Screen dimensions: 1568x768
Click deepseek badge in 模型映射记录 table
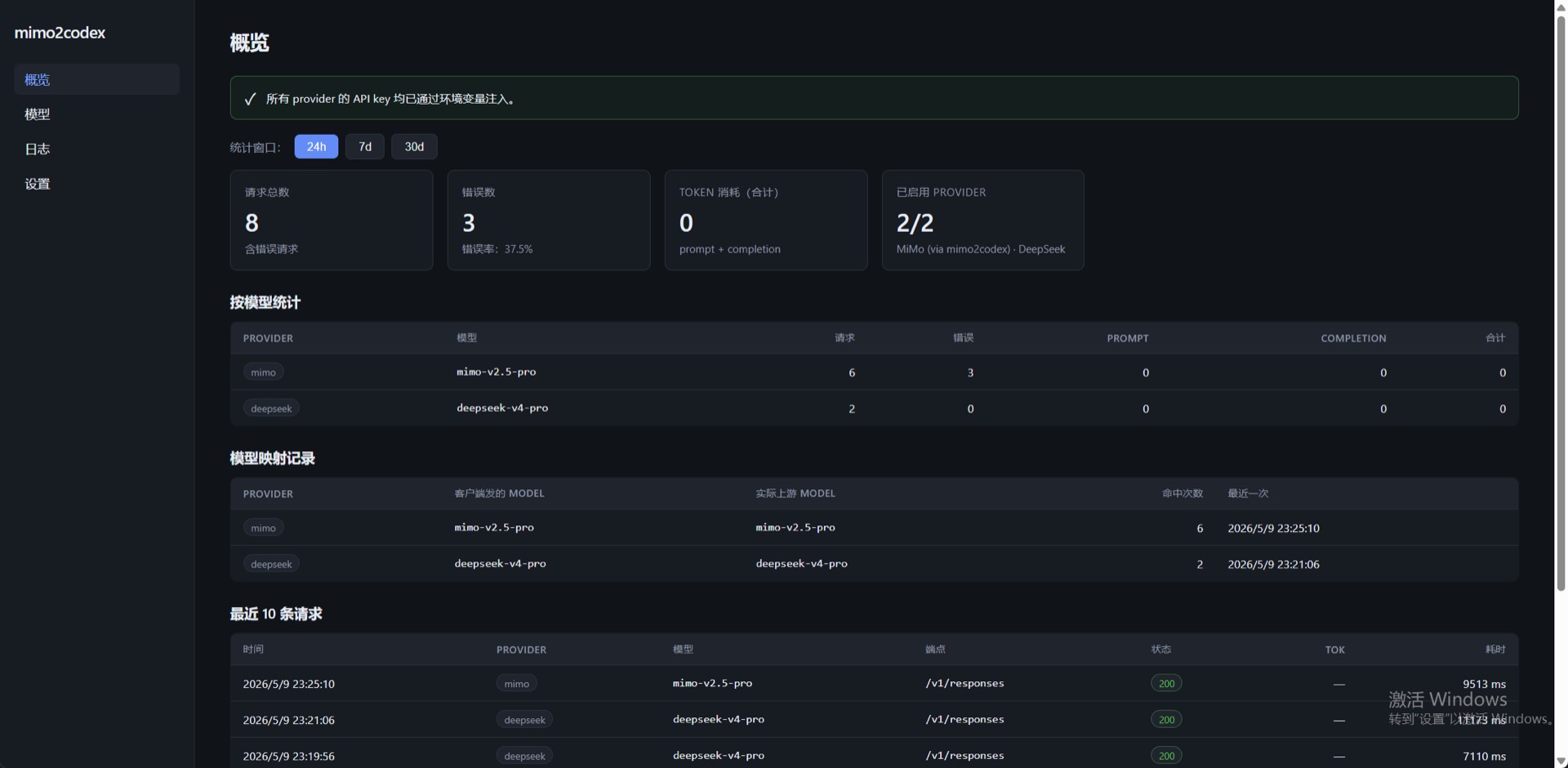(271, 564)
